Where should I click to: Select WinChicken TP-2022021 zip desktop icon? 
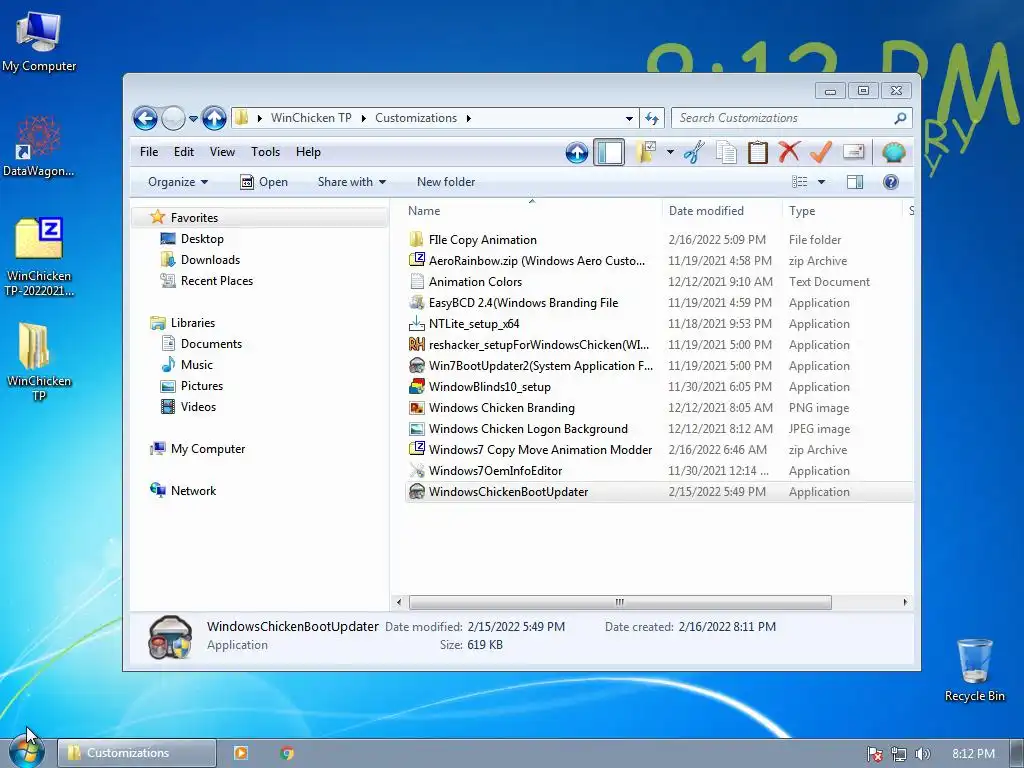pos(39,257)
